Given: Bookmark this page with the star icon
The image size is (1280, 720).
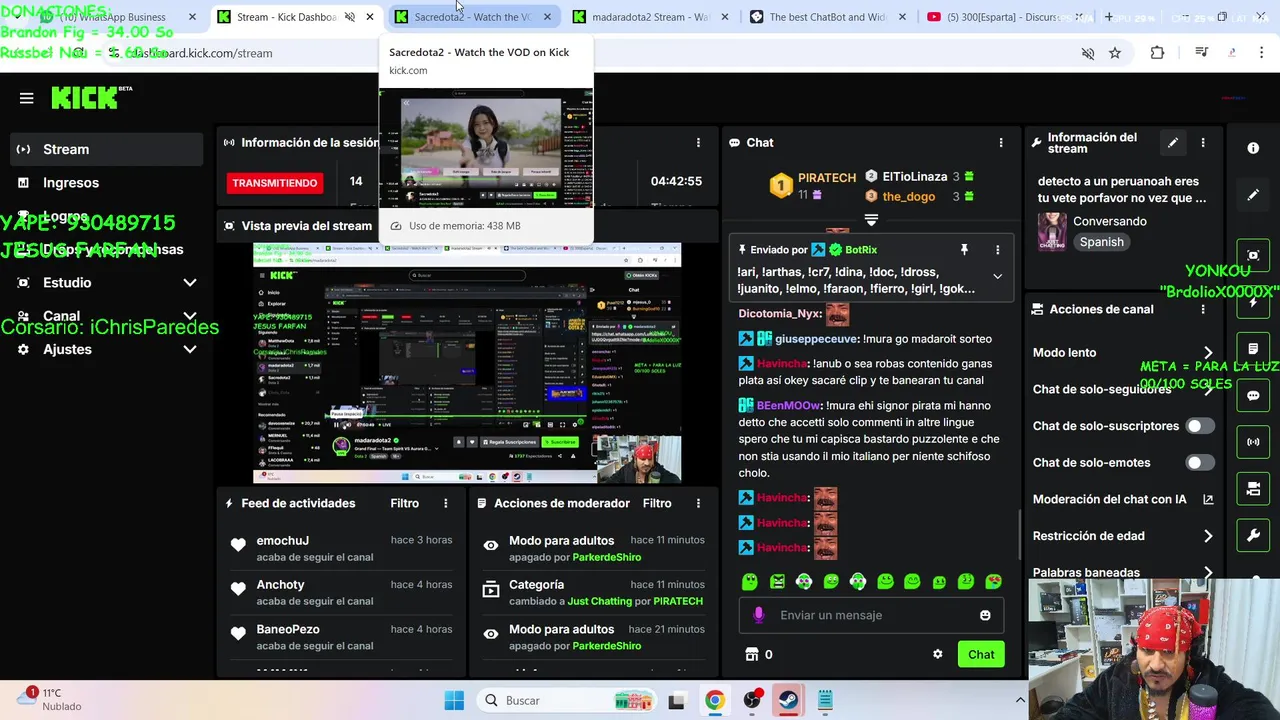Looking at the screenshot, I should 1115,53.
